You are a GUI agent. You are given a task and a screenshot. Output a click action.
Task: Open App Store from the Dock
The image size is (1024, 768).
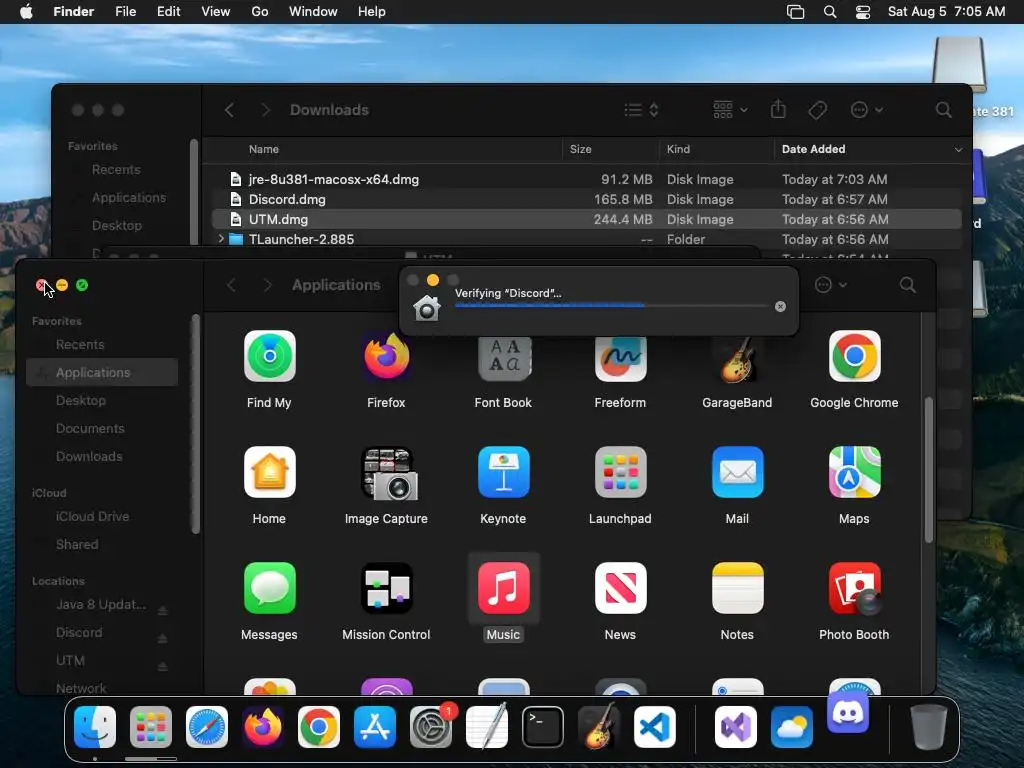375,727
